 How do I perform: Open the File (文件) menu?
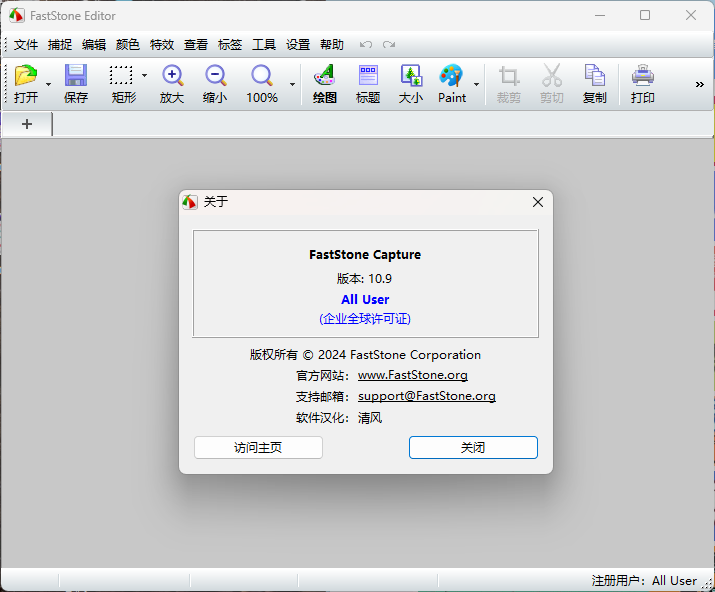(26, 45)
